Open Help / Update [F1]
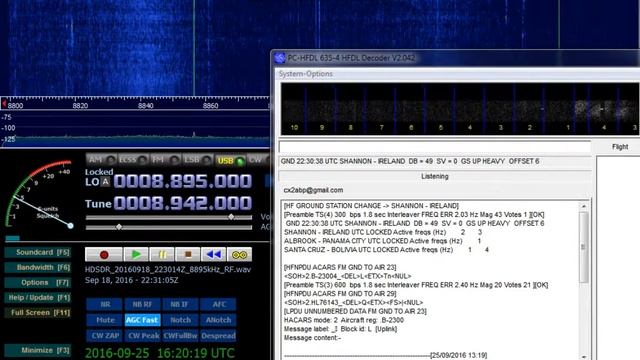This screenshot has width=640, height=360. [38, 298]
